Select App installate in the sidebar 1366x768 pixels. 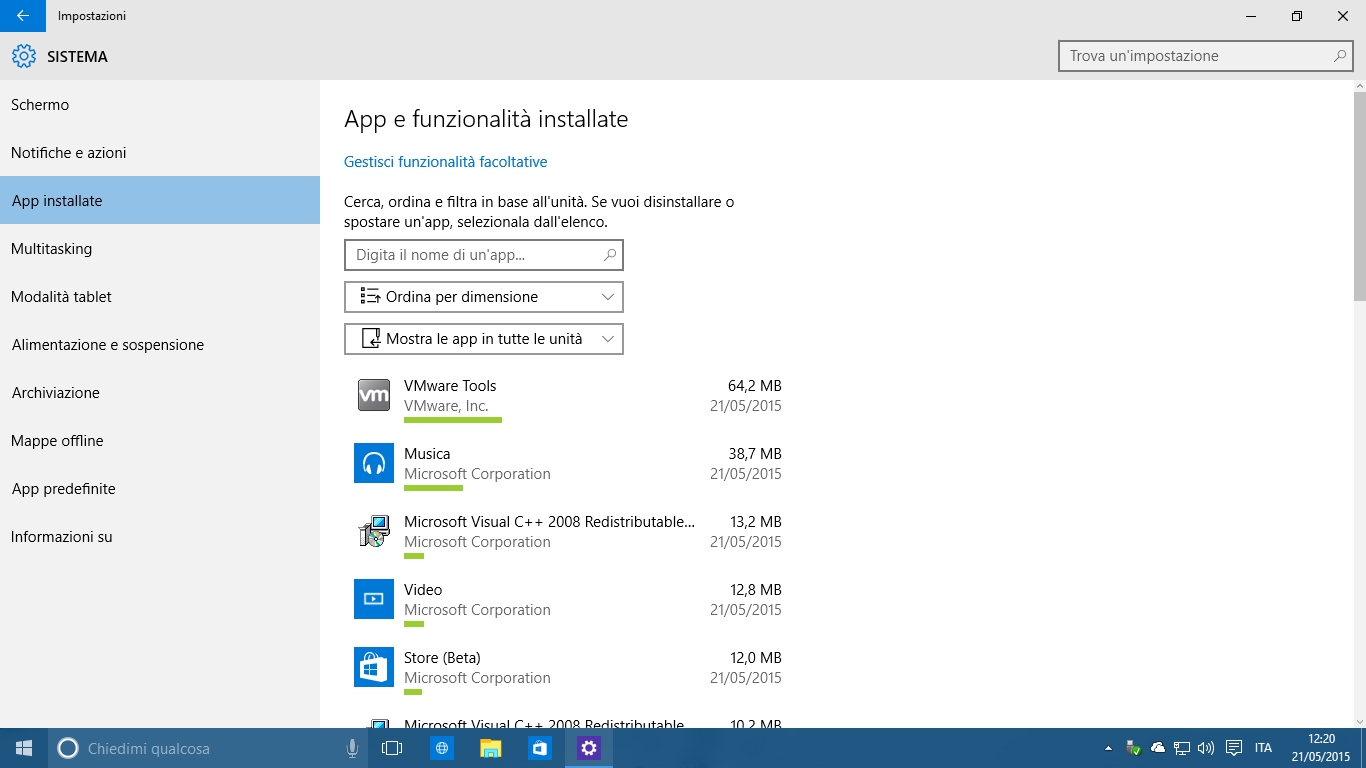(x=160, y=201)
